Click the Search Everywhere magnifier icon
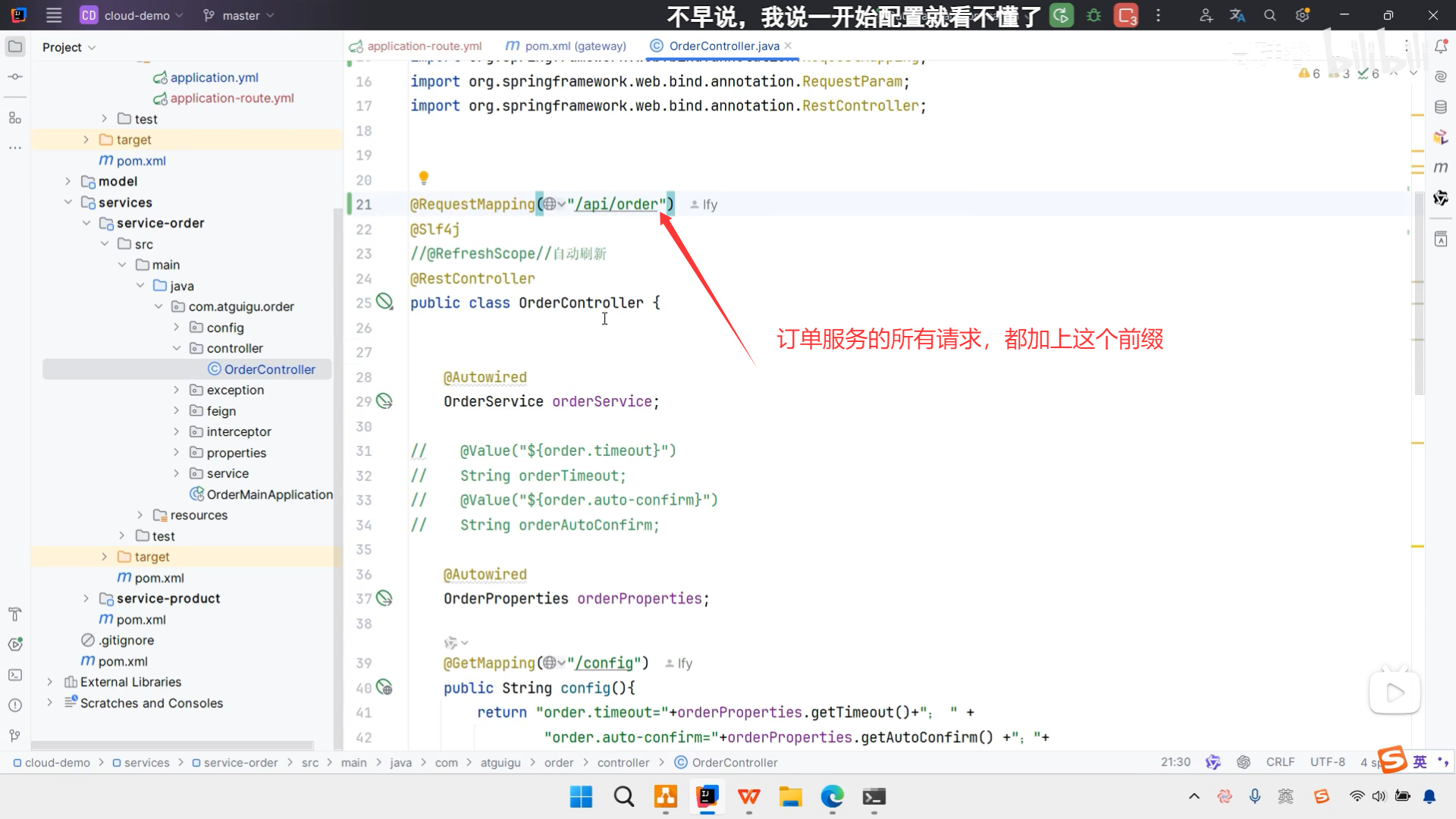This screenshot has height=819, width=1456. [x=1269, y=15]
